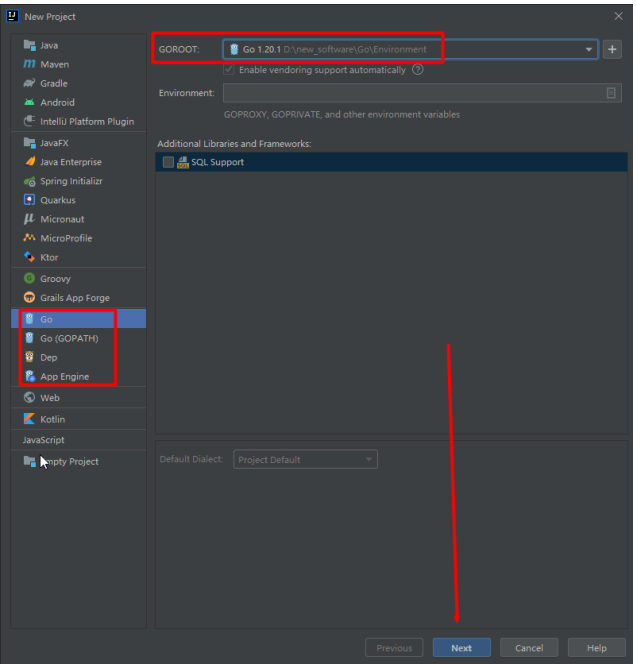Cancel the New Project dialog
Screen dimensions: 636x664
529,648
